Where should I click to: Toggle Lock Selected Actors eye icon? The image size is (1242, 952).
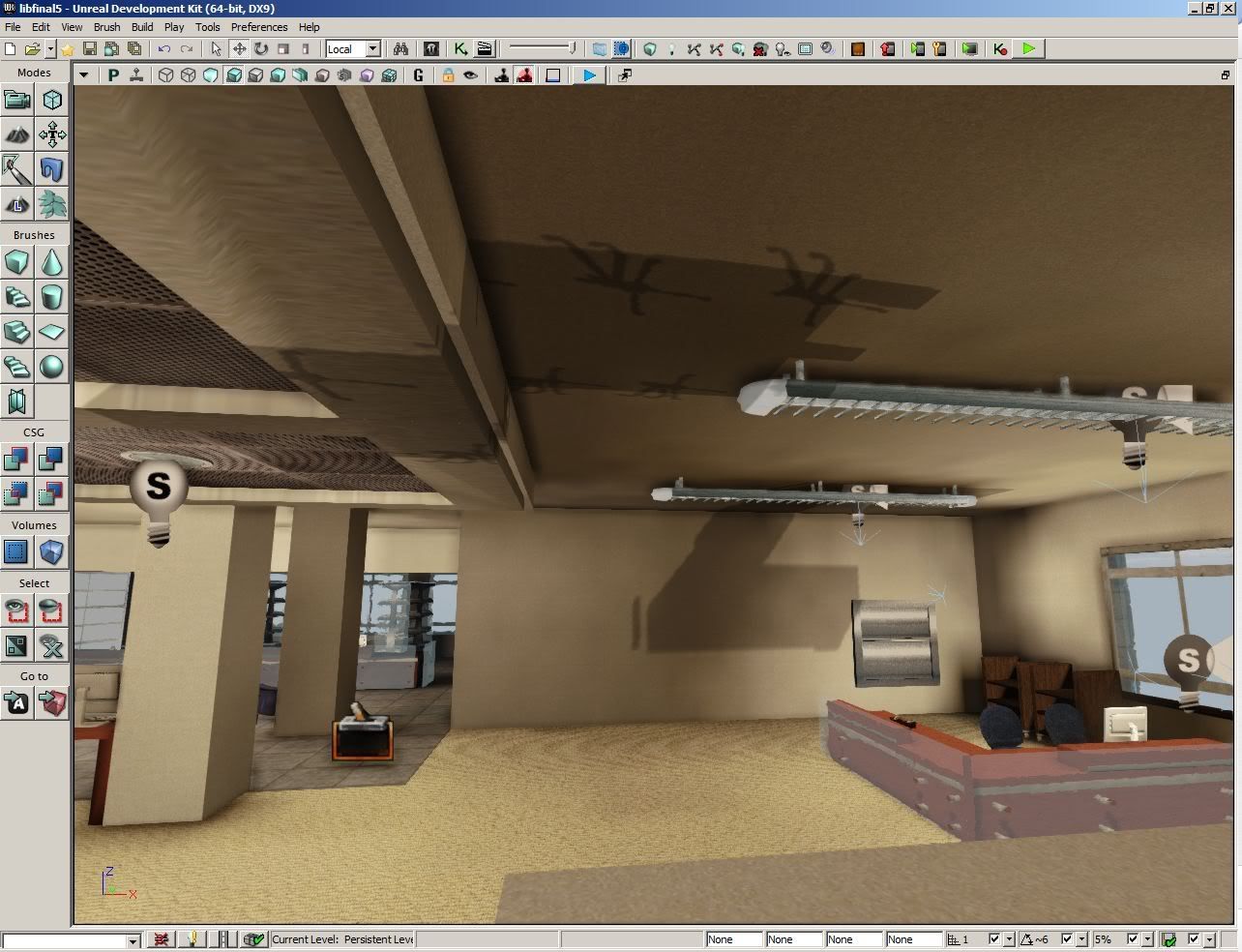coord(470,74)
